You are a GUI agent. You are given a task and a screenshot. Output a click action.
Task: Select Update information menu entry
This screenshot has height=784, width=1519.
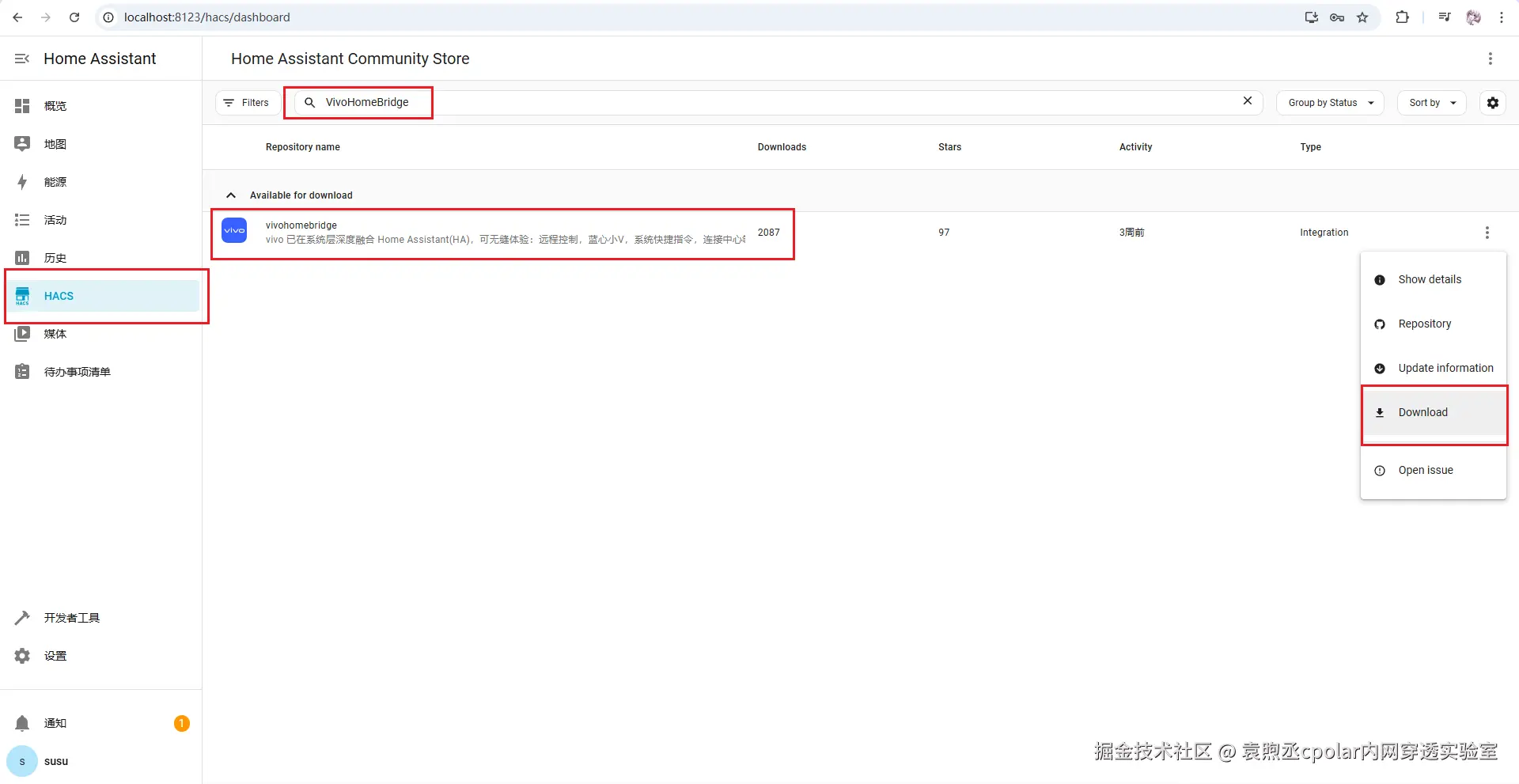coord(1434,368)
